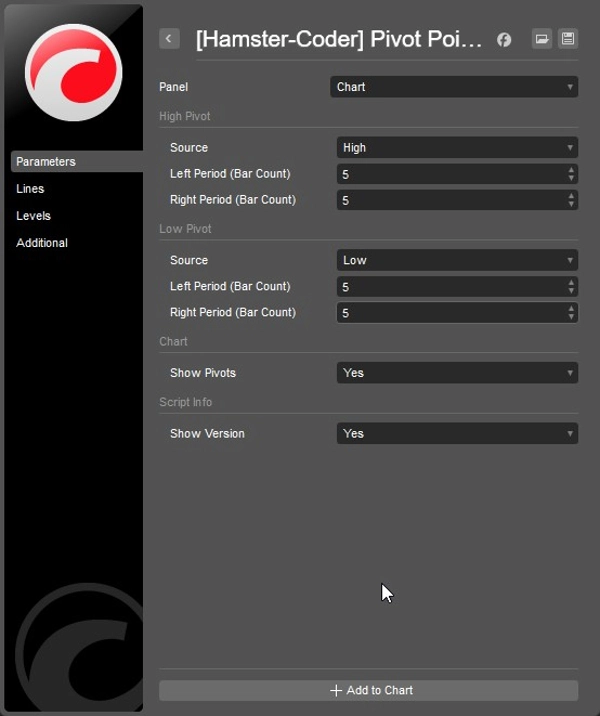Increase Low Pivot Left Period value
Screen dimensions: 600x716
coord(571,282)
